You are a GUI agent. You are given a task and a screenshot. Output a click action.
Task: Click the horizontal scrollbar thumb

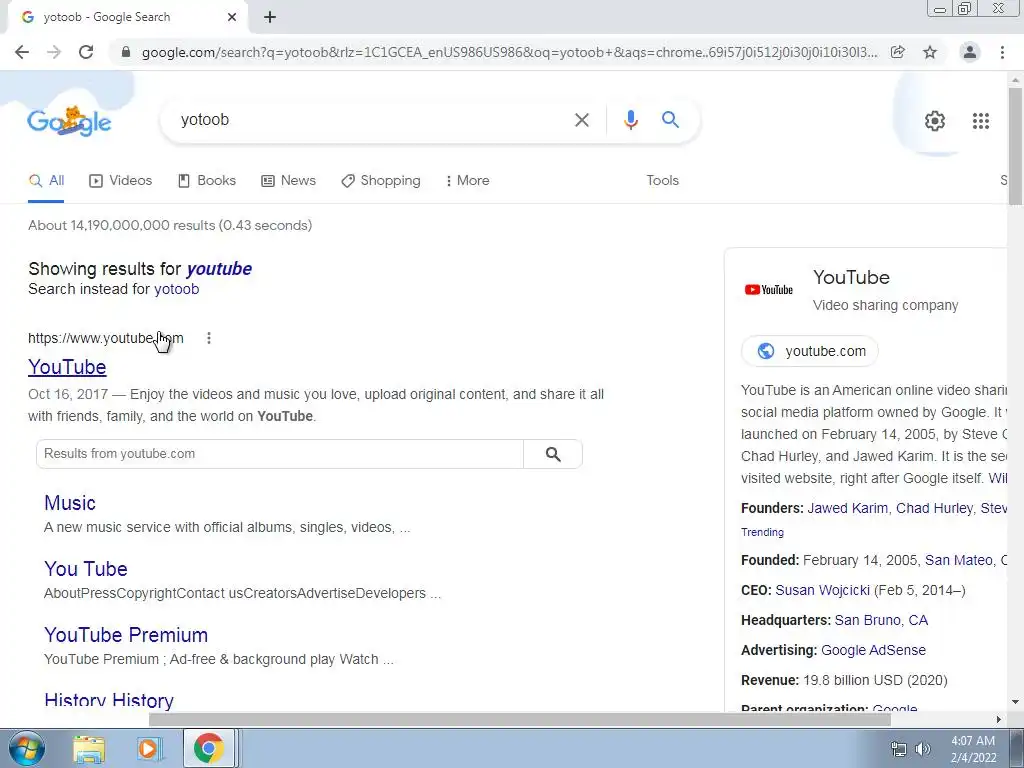pos(520,719)
